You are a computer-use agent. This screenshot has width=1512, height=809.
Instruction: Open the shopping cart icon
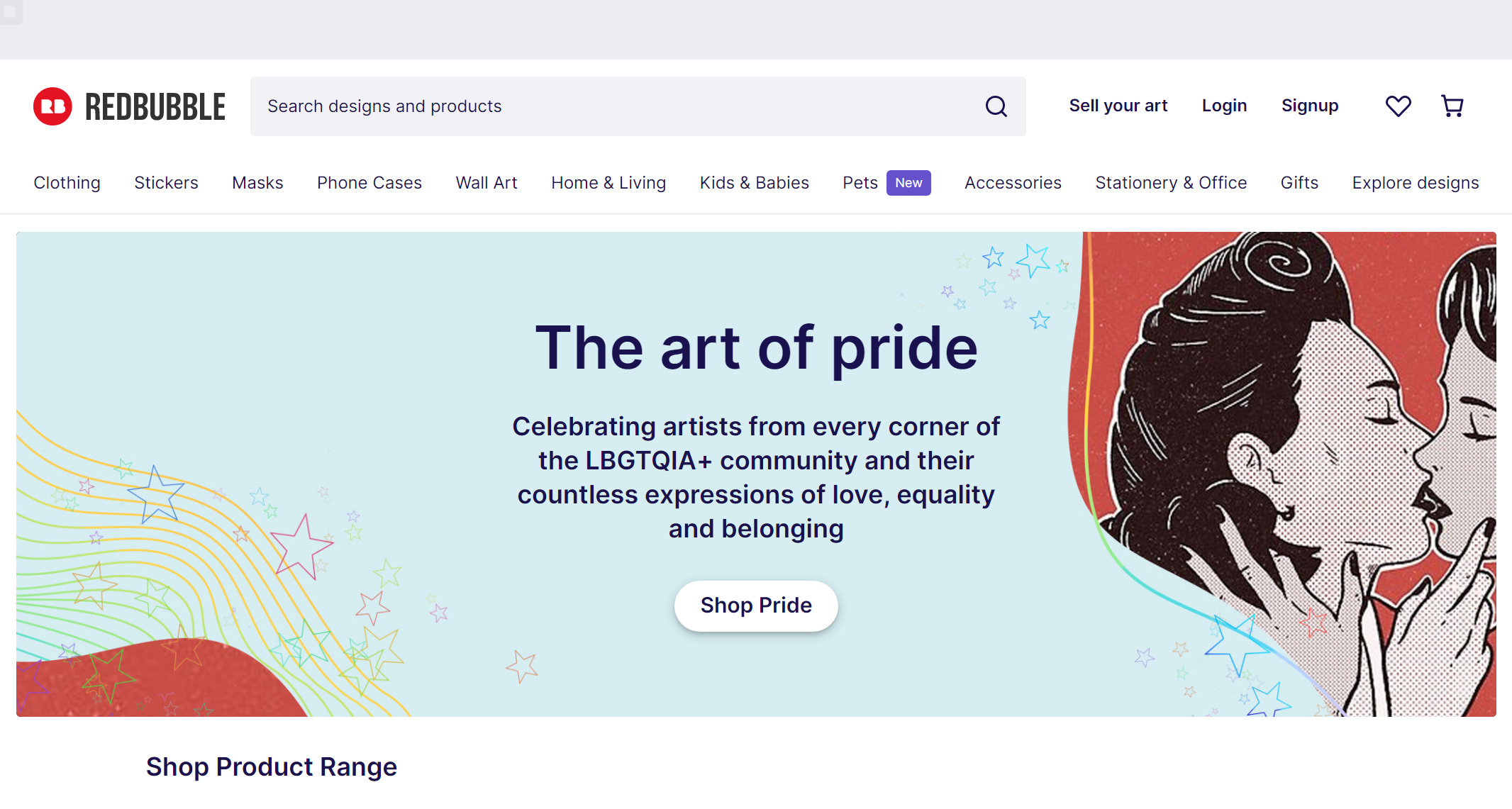[x=1452, y=106]
